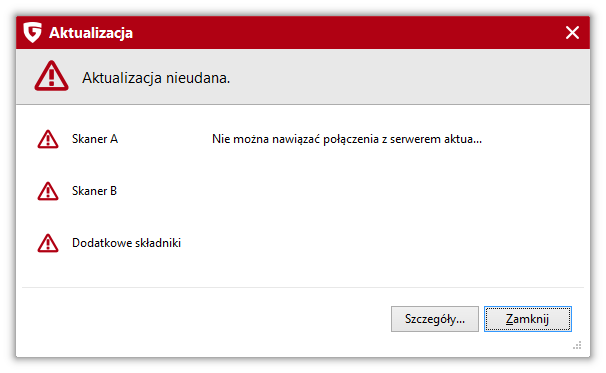
Task: Click the G DATA shield logo
Action: click(x=32, y=32)
